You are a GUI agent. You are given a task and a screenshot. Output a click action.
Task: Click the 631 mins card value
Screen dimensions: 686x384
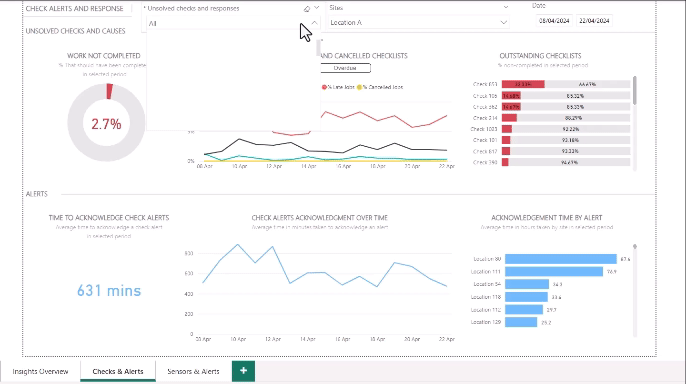click(x=109, y=290)
